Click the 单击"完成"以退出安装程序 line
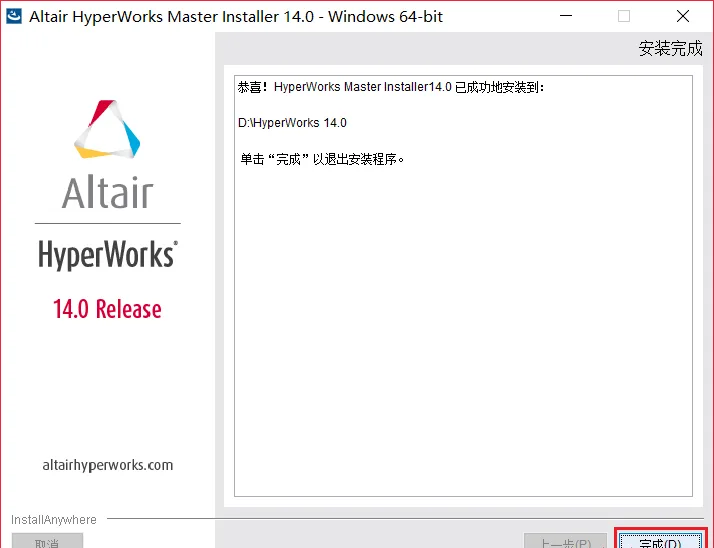This screenshot has width=714, height=548. pyautogui.click(x=322, y=159)
